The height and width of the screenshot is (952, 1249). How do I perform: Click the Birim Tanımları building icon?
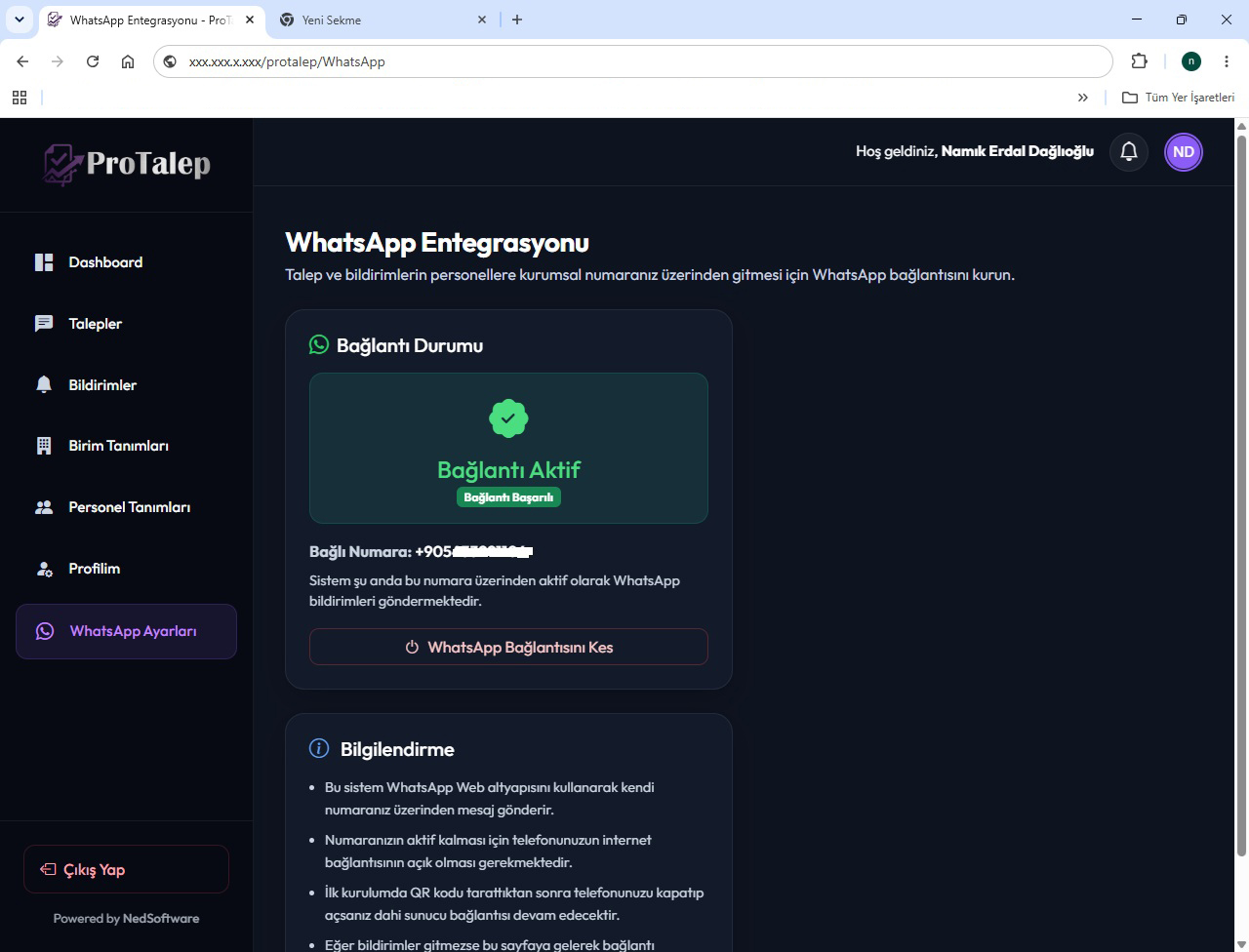click(44, 446)
